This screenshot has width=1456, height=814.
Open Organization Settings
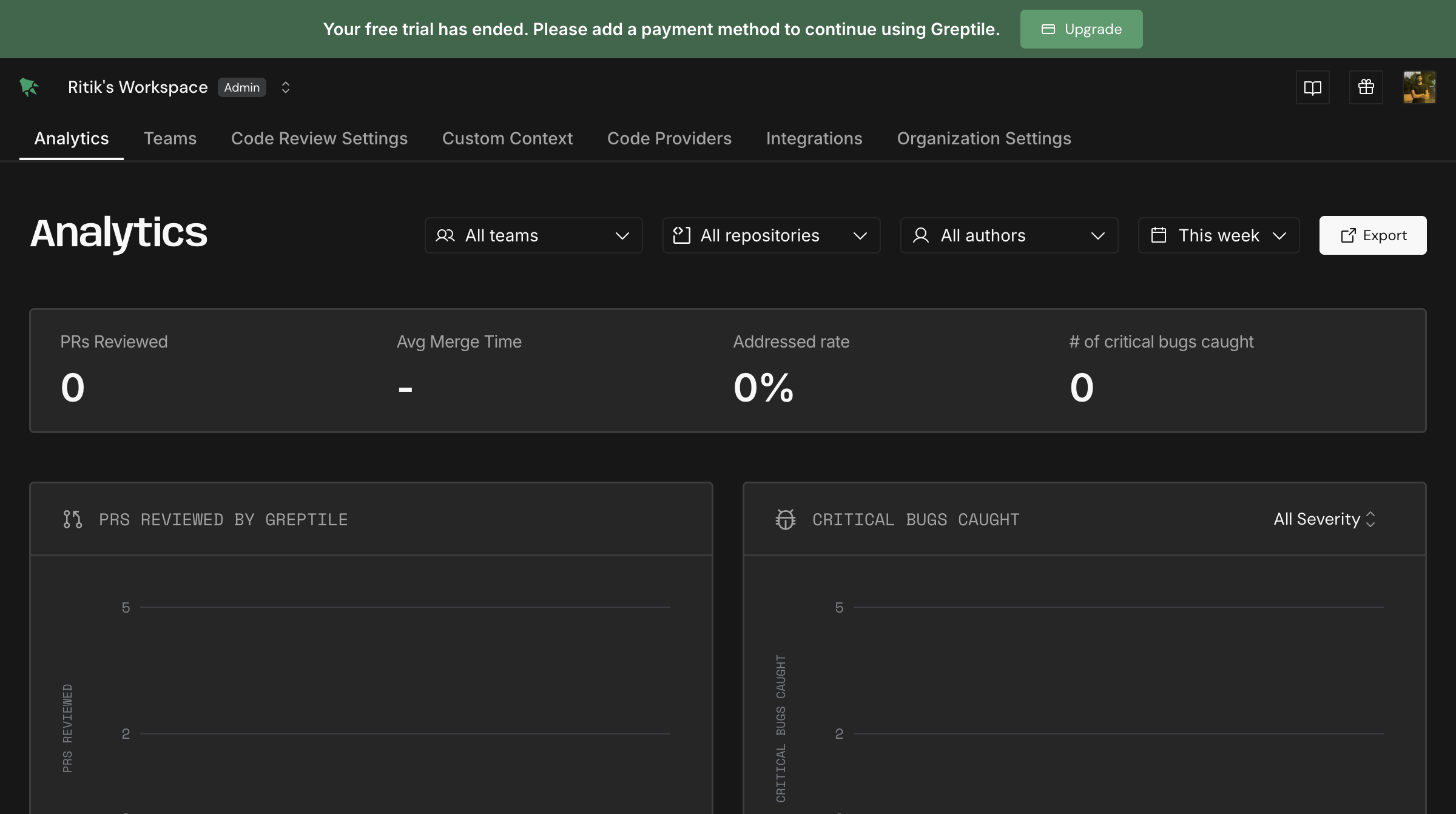pos(984,138)
